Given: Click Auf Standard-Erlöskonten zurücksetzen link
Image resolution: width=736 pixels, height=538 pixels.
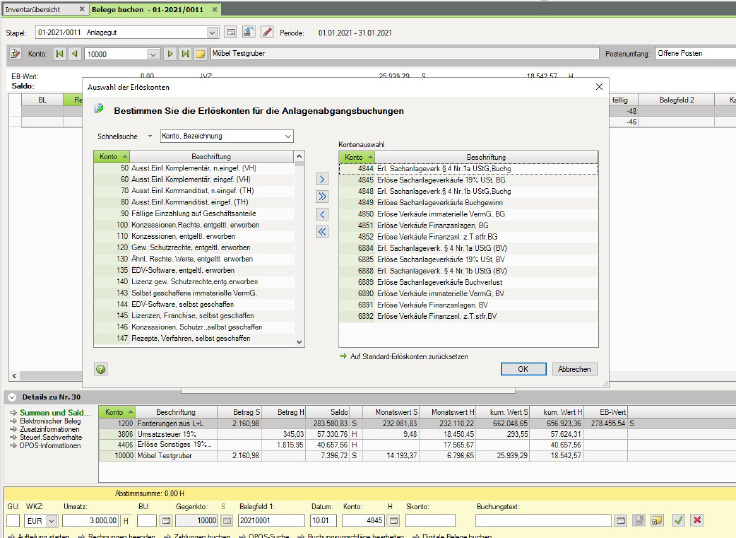Looking at the screenshot, I should point(409,356).
